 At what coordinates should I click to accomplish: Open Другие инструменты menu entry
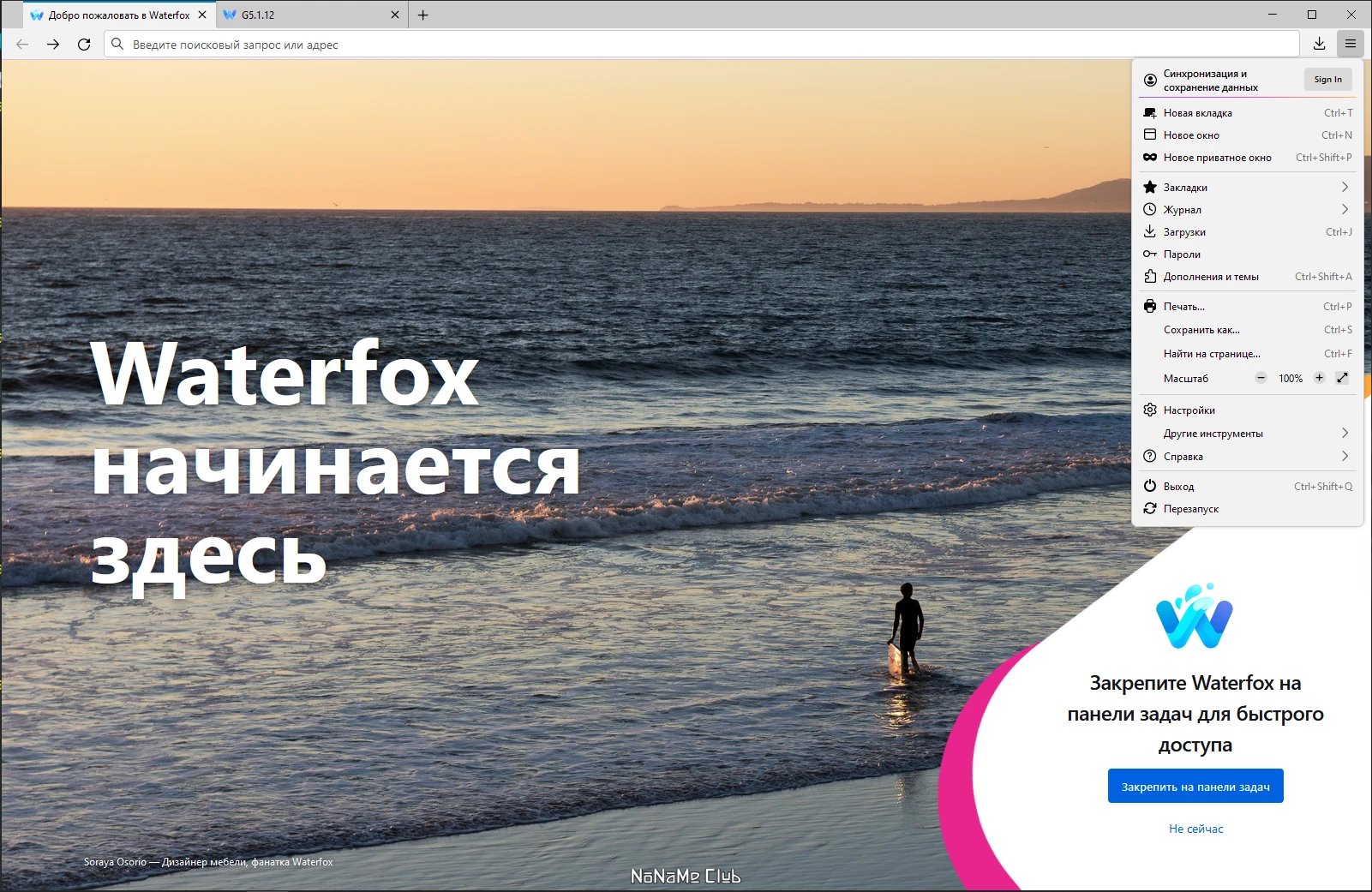tap(1248, 434)
